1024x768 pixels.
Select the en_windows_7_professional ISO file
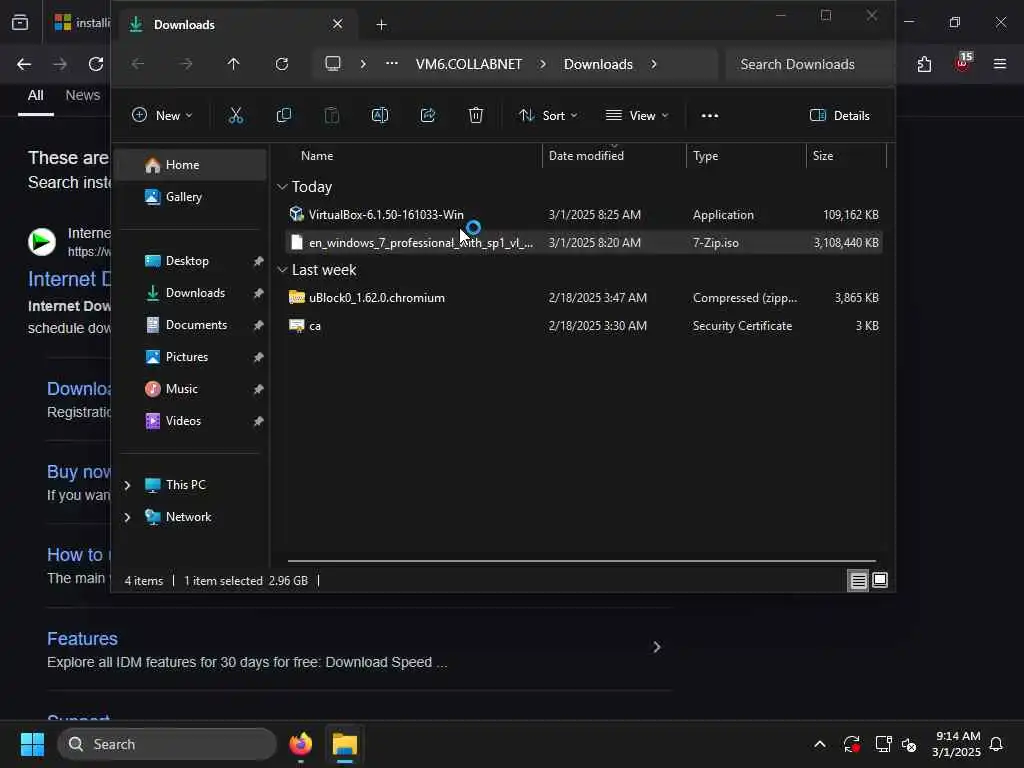[584, 242]
